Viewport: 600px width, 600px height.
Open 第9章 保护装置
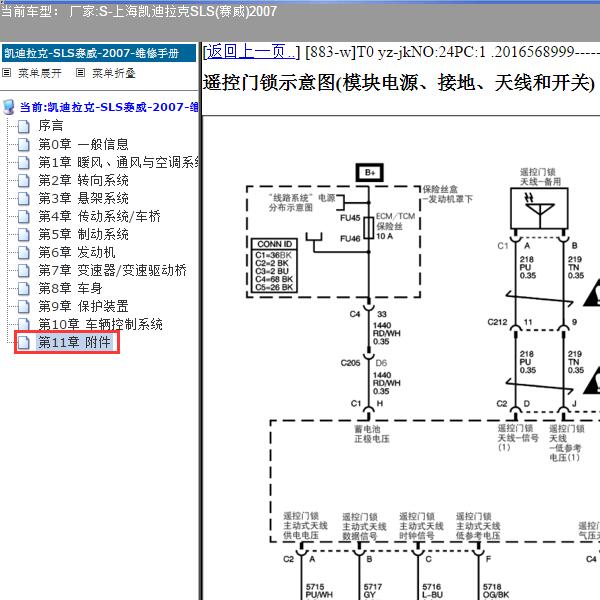[83, 306]
